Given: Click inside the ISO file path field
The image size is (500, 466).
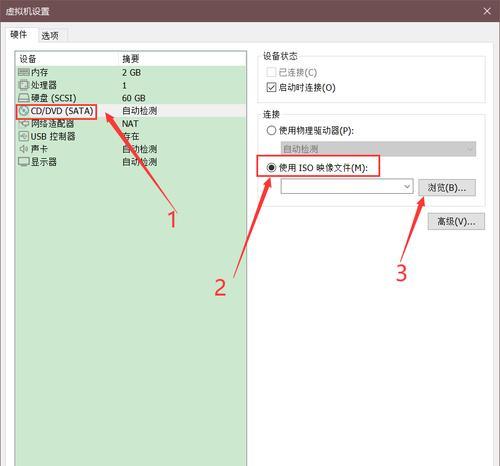Looking at the screenshot, I should (x=342, y=186).
